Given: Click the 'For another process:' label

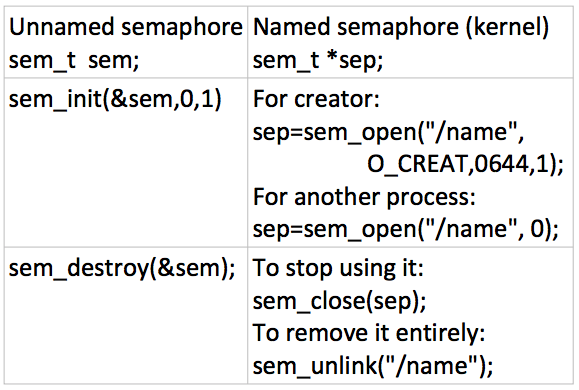Looking at the screenshot, I should pos(364,197).
